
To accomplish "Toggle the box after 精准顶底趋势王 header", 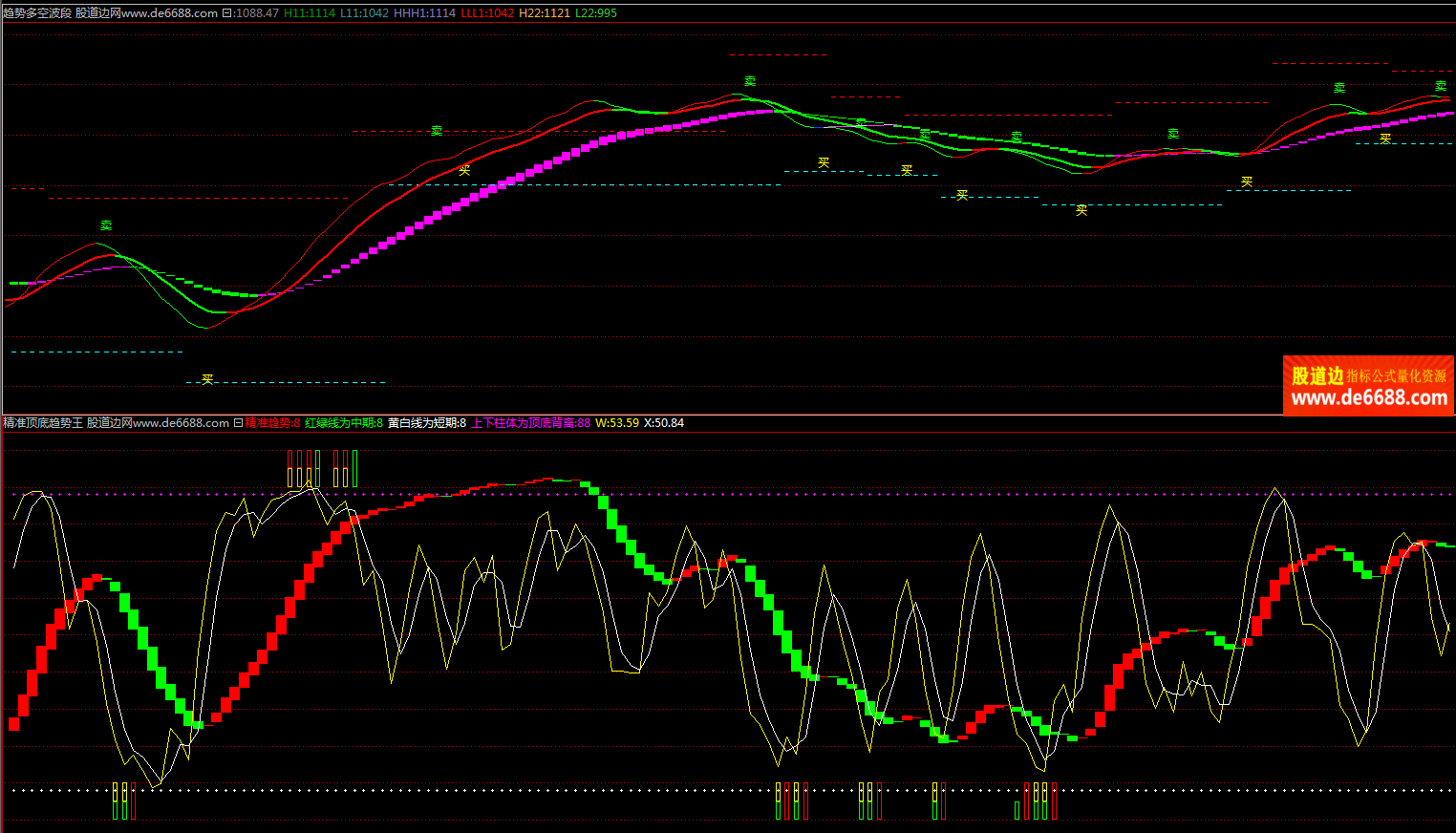I will click(x=239, y=423).
